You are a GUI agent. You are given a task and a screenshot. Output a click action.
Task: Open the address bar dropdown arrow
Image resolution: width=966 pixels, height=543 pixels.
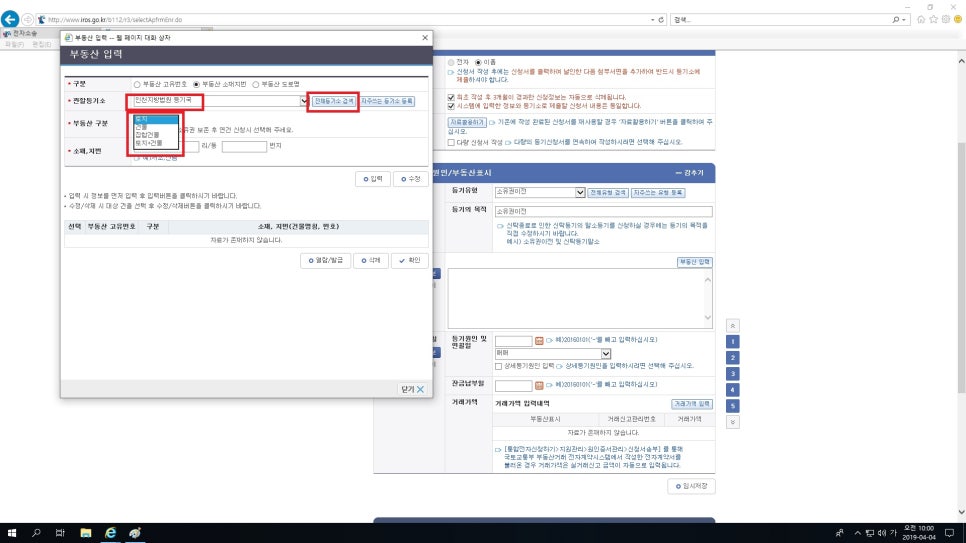652,20
